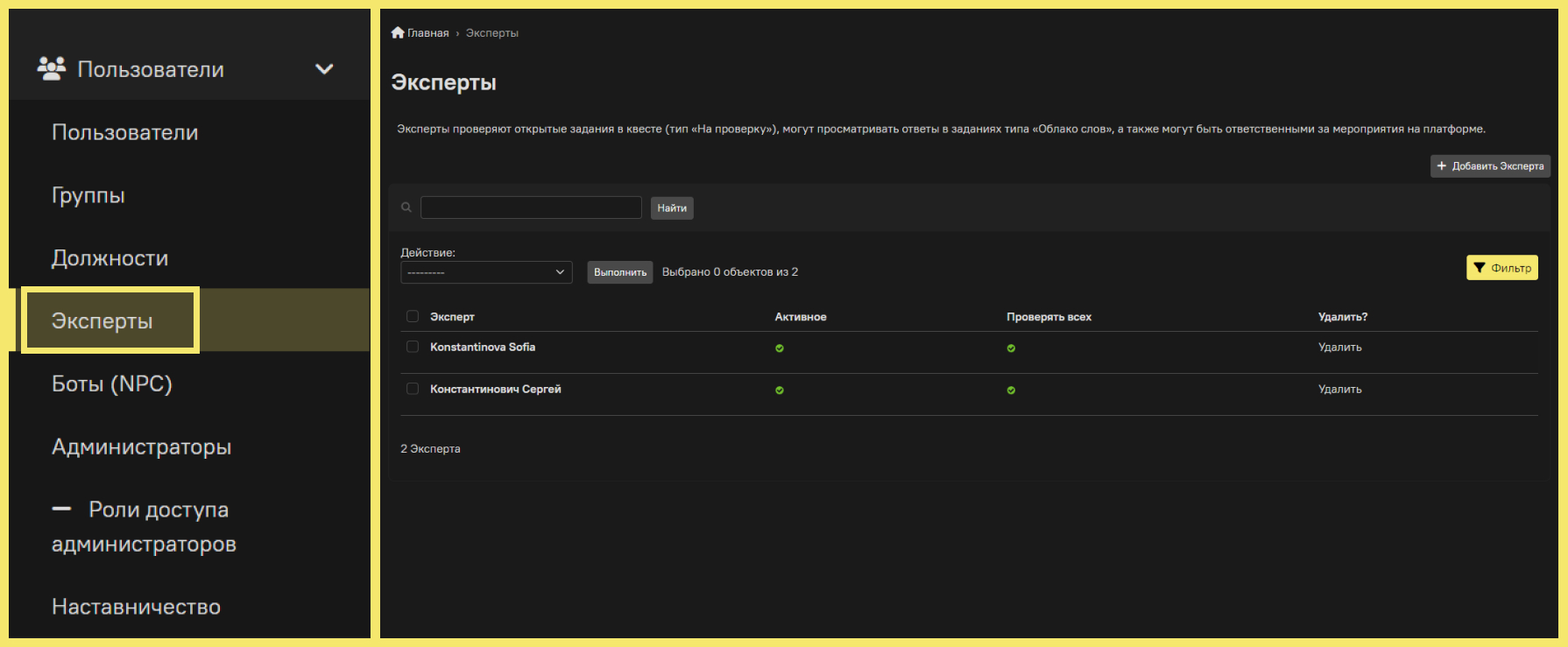Open the Должности menu item
This screenshot has width=1568, height=647.
(x=109, y=258)
